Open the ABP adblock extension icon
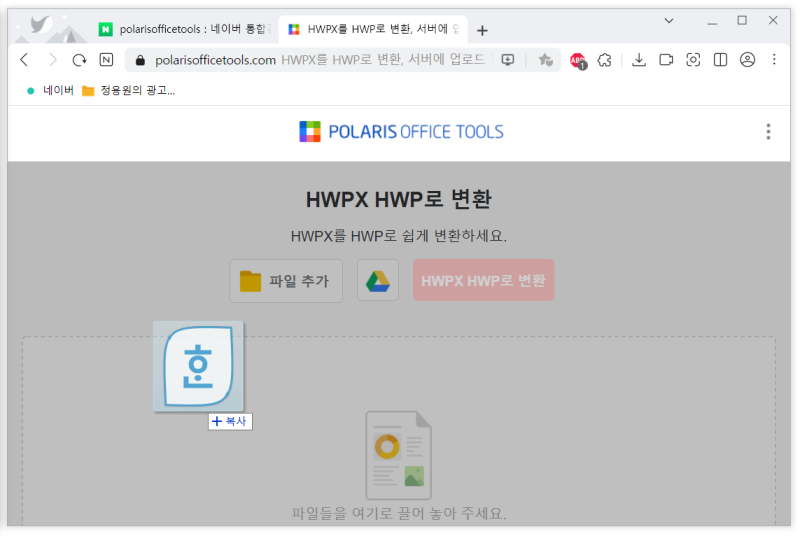800x536 pixels. pyautogui.click(x=578, y=61)
